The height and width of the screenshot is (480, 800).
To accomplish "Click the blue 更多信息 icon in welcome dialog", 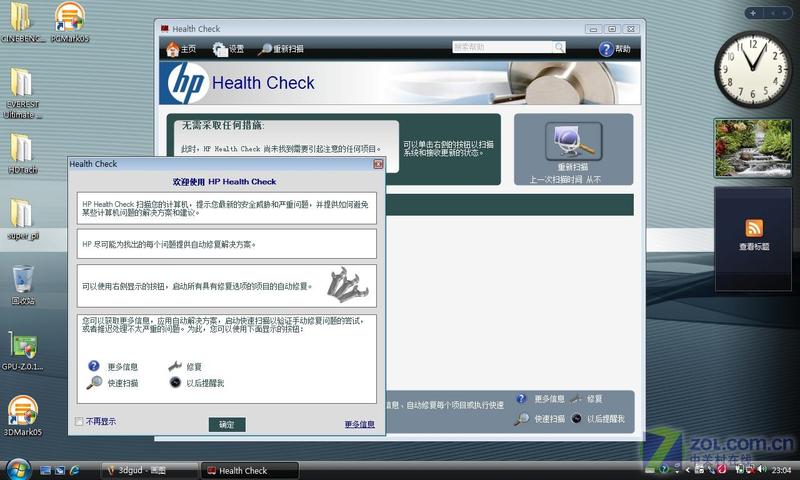I will [94, 366].
